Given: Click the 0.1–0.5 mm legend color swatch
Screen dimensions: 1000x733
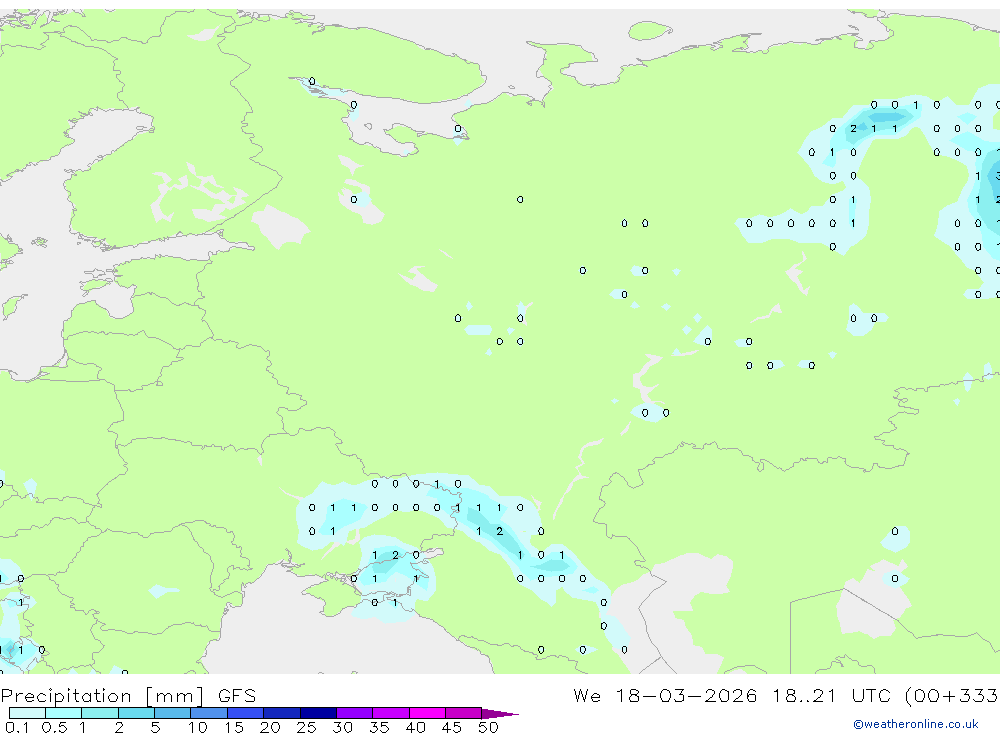Looking at the screenshot, I should click(27, 713).
